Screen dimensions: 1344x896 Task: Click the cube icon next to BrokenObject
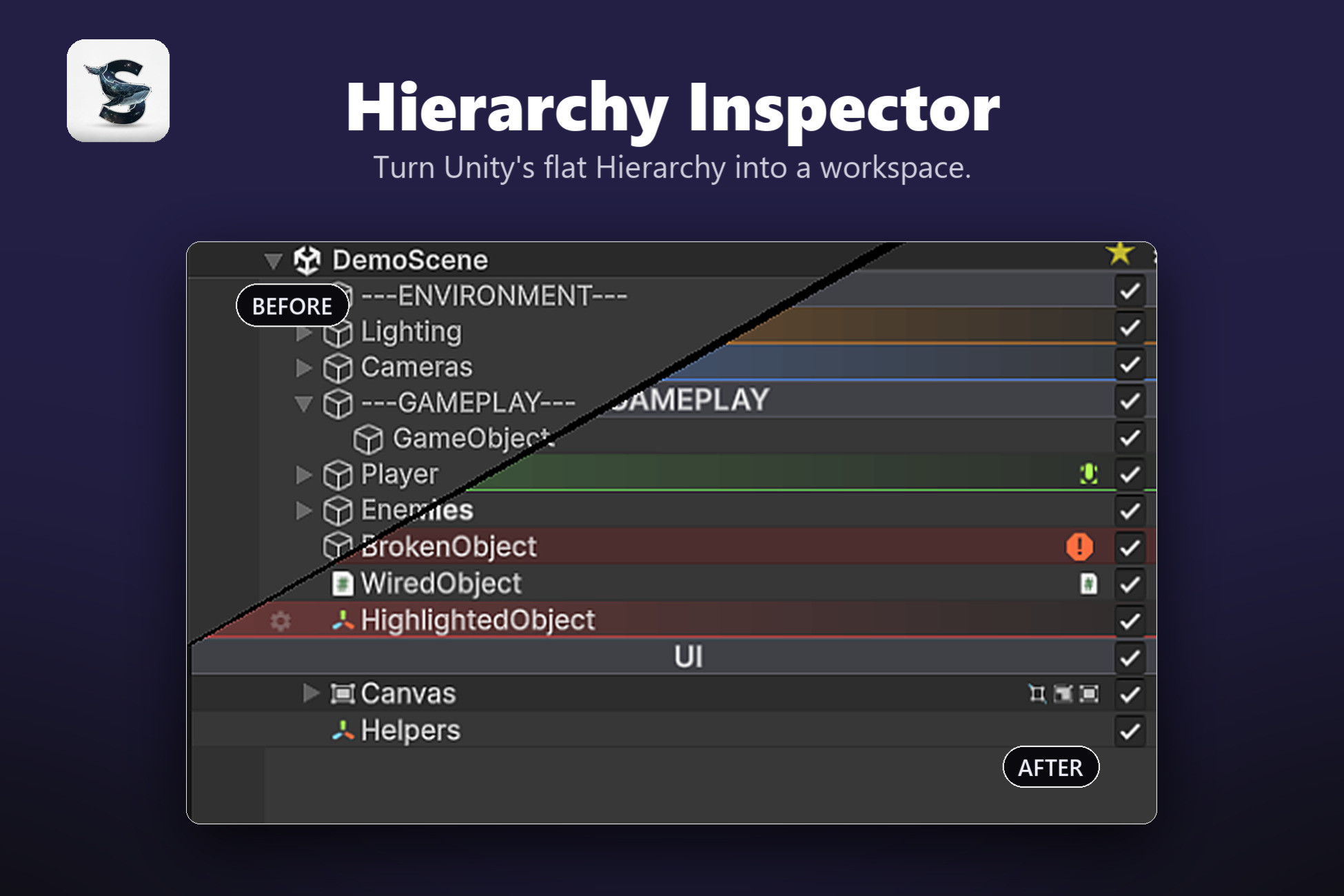tap(337, 547)
